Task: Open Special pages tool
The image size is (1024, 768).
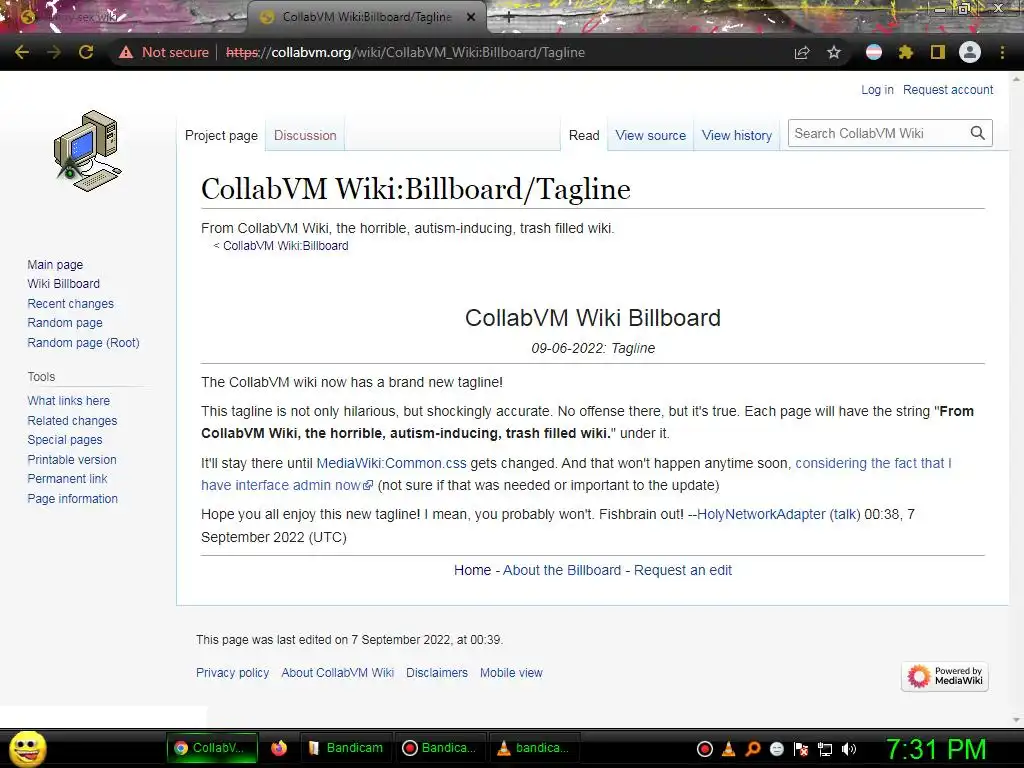Action: point(65,440)
